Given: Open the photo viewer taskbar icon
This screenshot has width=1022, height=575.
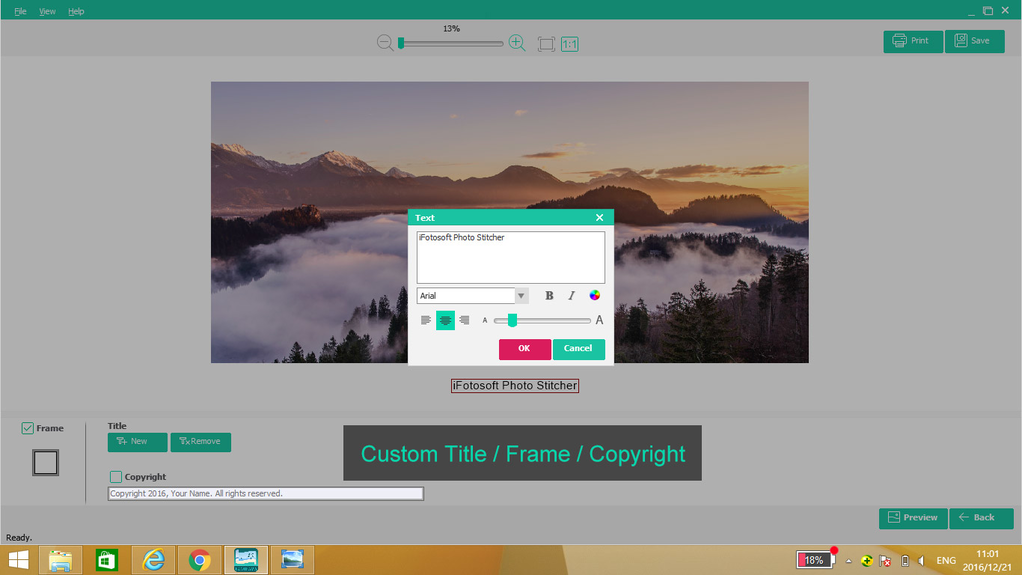Looking at the screenshot, I should (x=292, y=560).
